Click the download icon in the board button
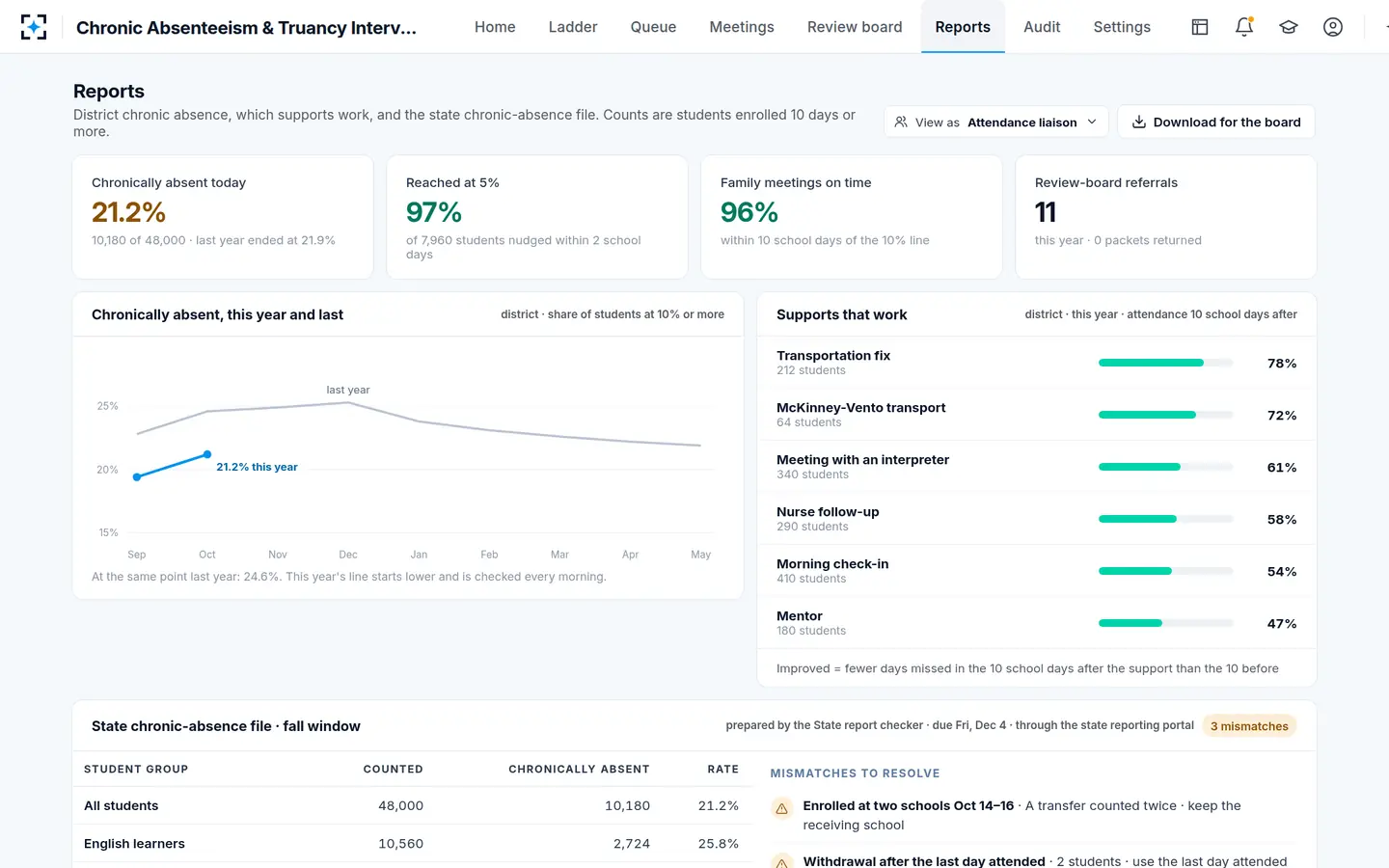This screenshot has width=1389, height=868. (x=1139, y=122)
